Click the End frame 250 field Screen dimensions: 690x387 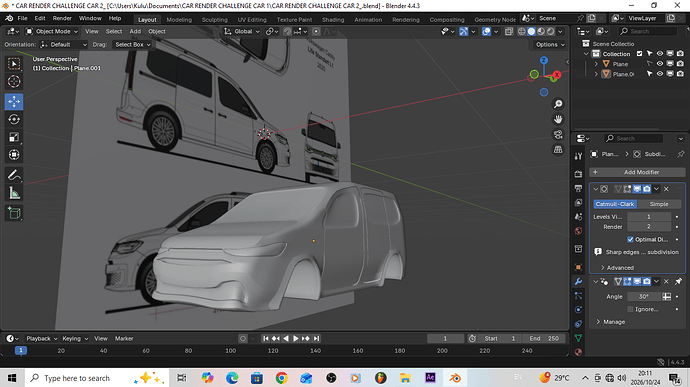(544, 339)
